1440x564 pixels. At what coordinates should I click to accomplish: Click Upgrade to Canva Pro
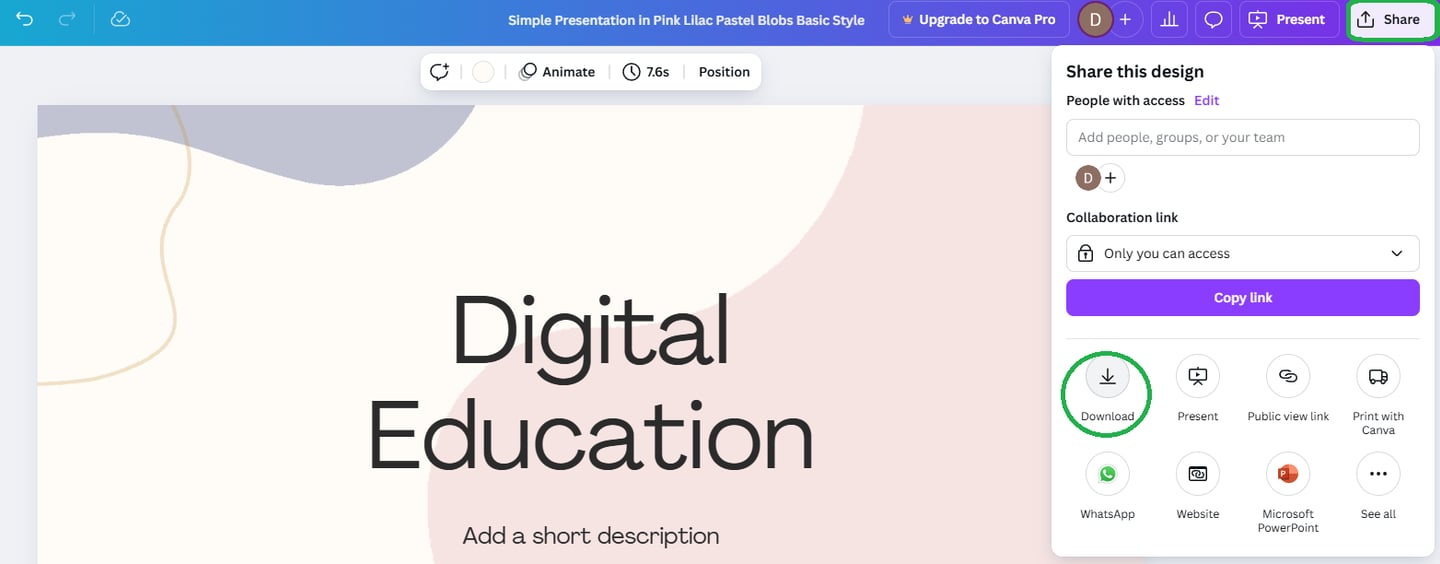click(x=979, y=19)
